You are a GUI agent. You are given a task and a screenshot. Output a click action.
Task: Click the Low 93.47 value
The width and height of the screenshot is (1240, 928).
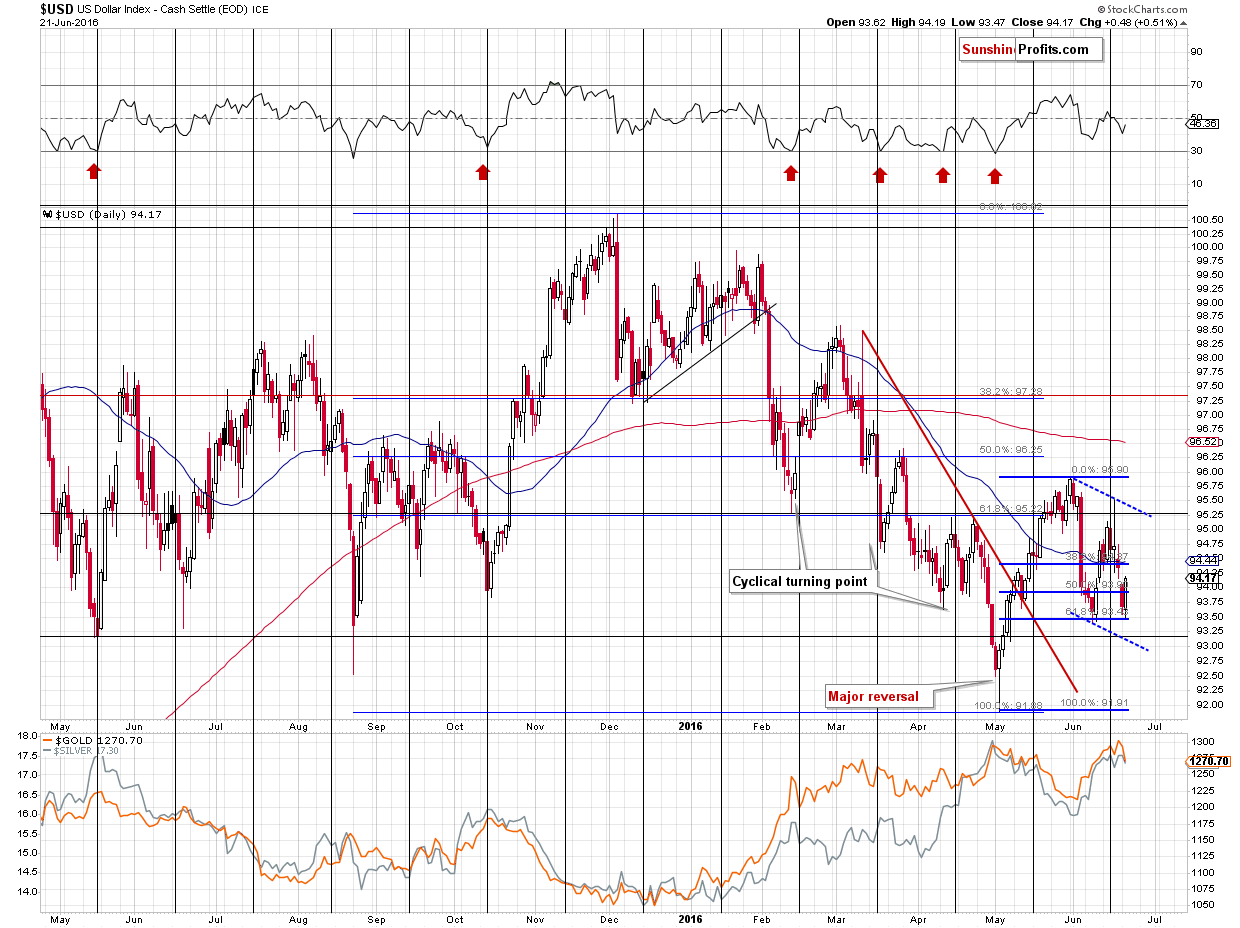[x=980, y=23]
